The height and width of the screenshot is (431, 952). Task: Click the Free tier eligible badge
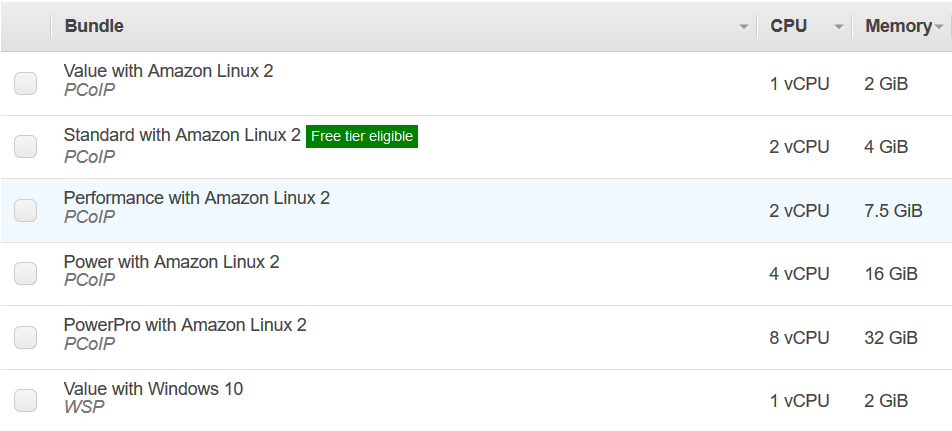pyautogui.click(x=361, y=136)
